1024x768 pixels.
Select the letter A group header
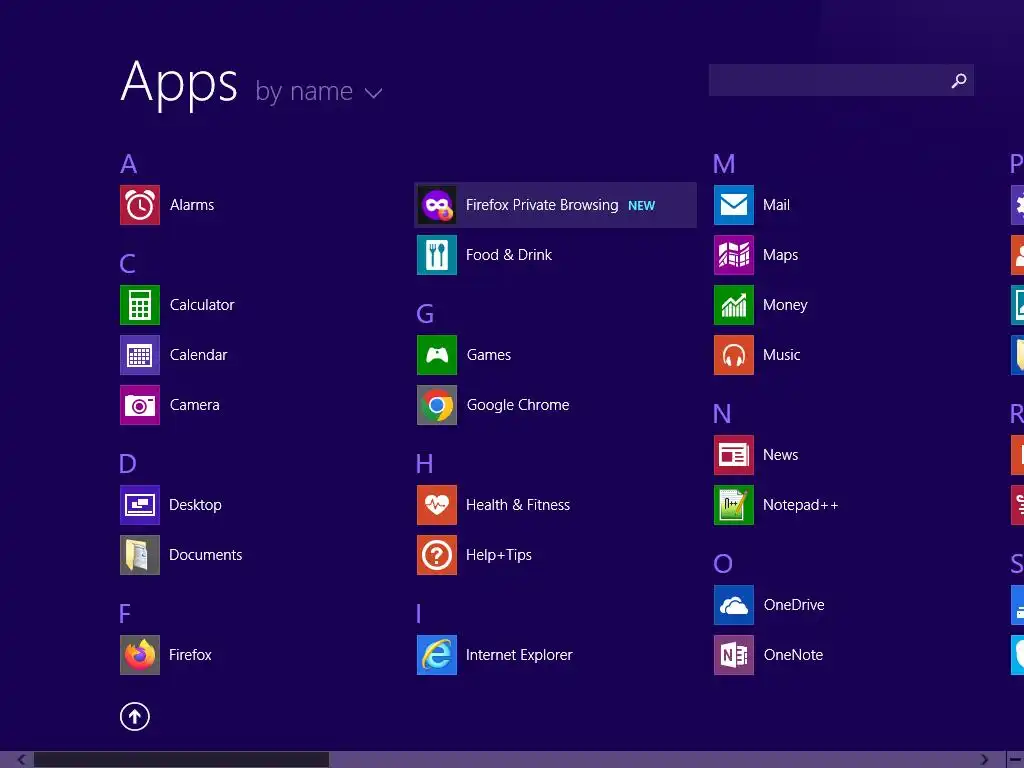(129, 164)
